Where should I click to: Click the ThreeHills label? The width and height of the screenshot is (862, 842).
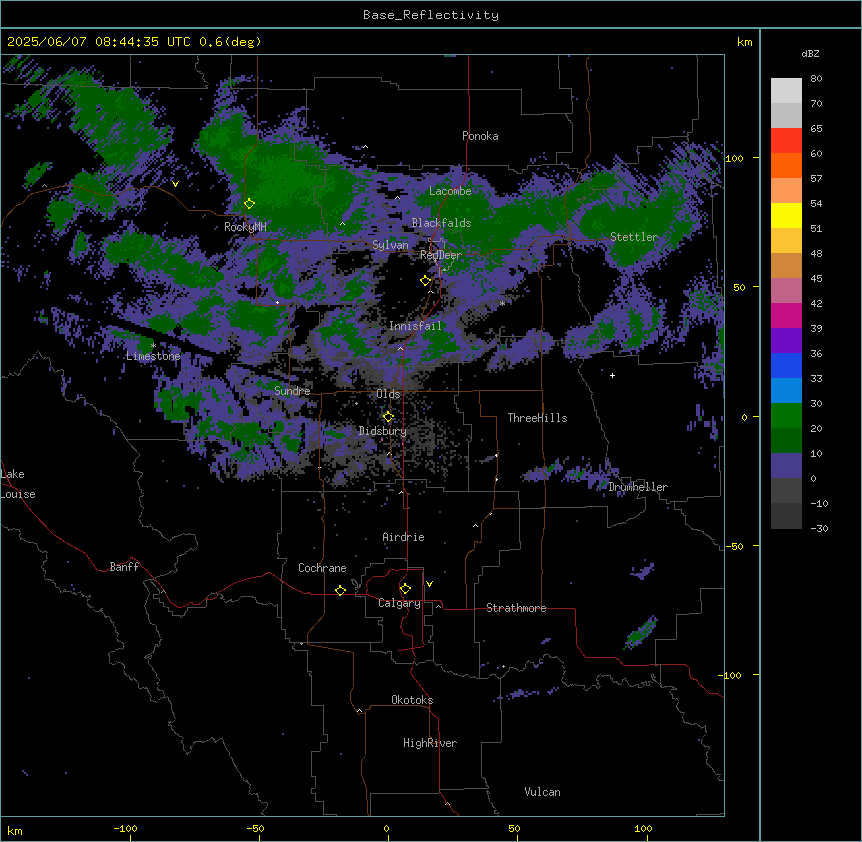(x=537, y=418)
